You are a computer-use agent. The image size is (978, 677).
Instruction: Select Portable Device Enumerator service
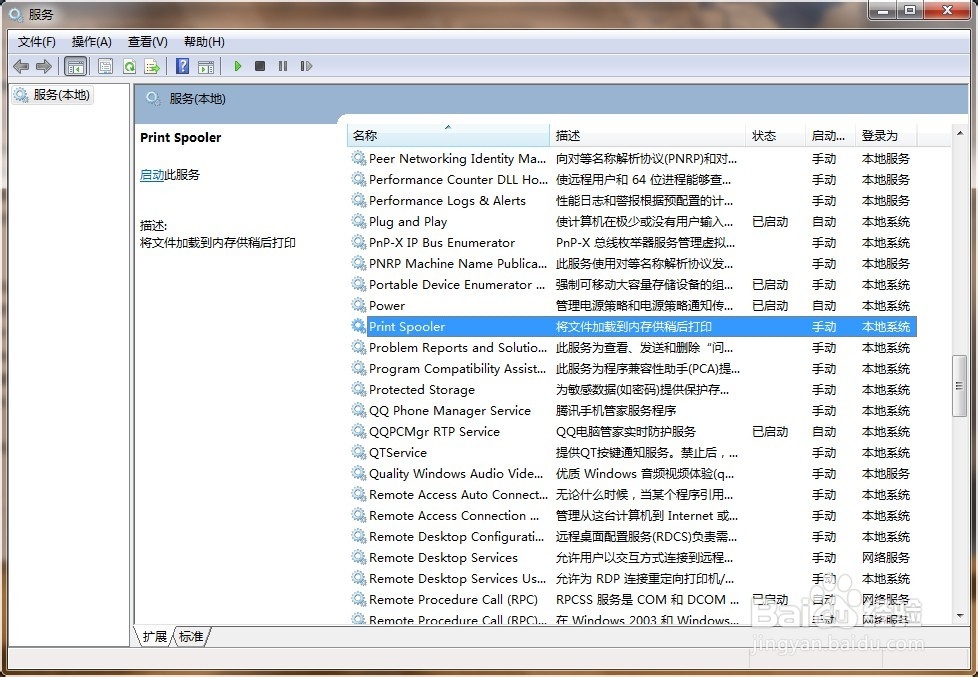[x=457, y=285]
